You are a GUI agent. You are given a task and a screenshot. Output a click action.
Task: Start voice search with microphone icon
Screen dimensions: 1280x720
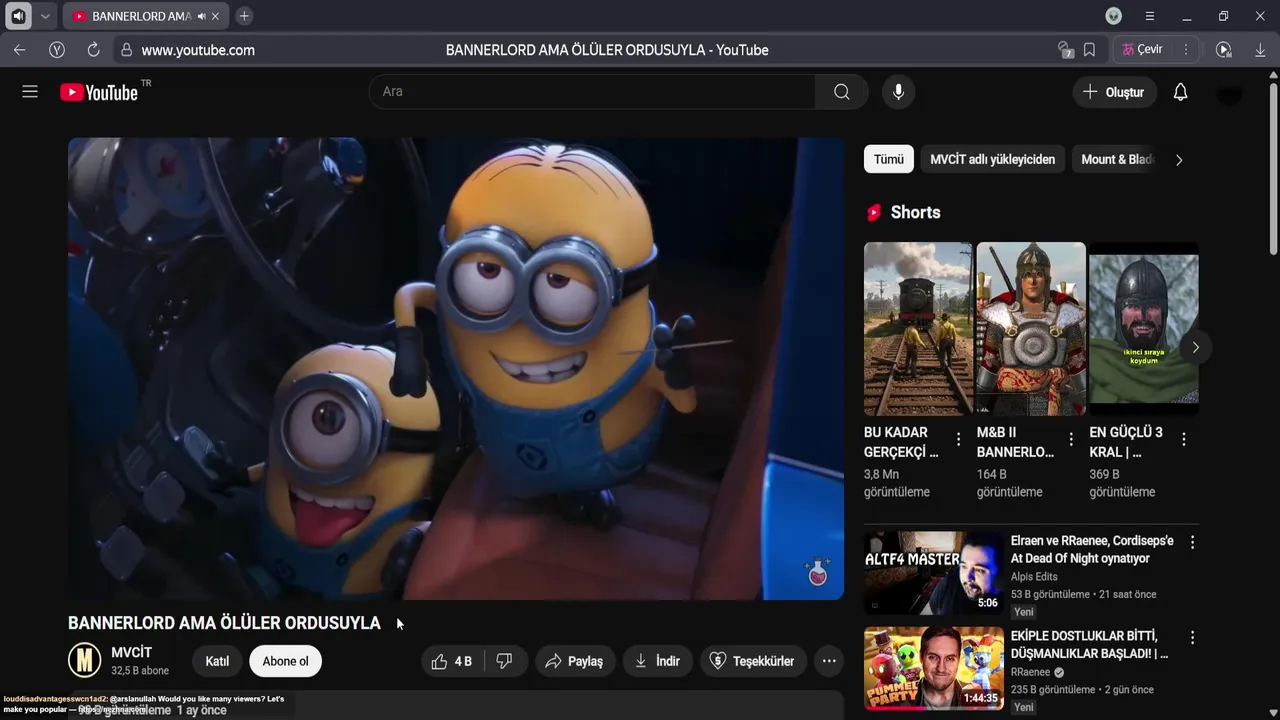pos(898,92)
